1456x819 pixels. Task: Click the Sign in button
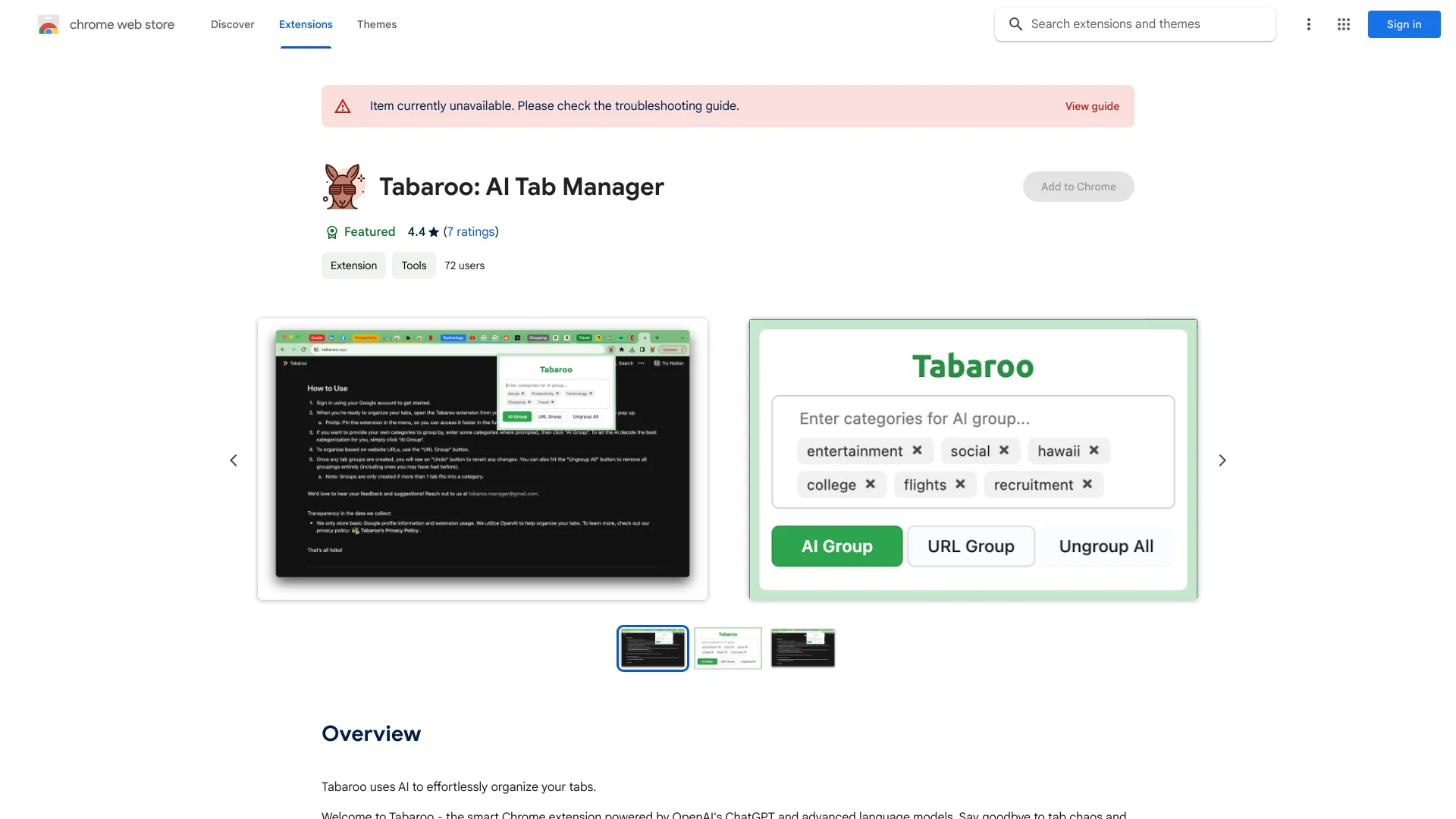pyautogui.click(x=1404, y=24)
